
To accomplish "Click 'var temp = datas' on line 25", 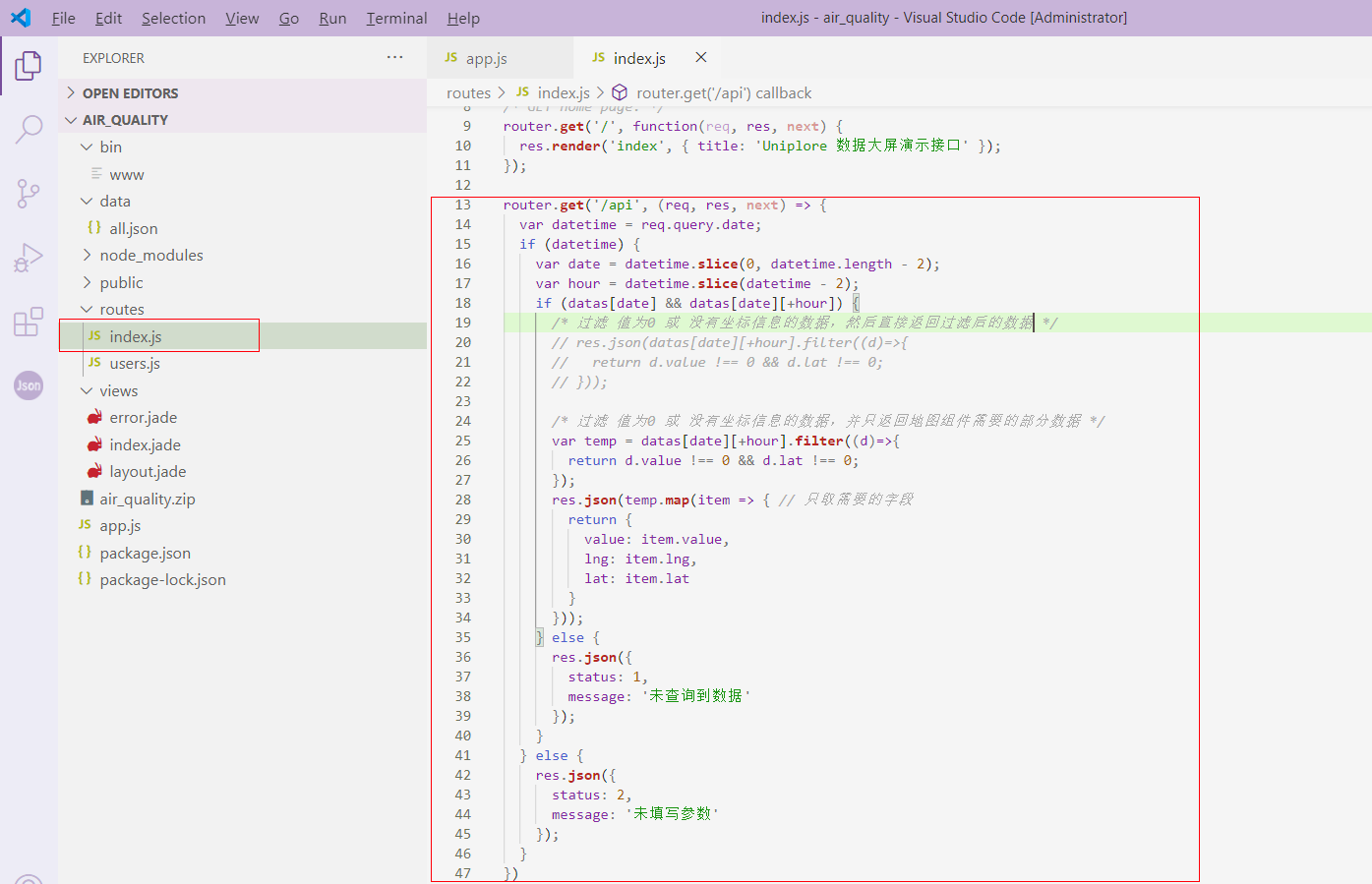I will (617, 441).
